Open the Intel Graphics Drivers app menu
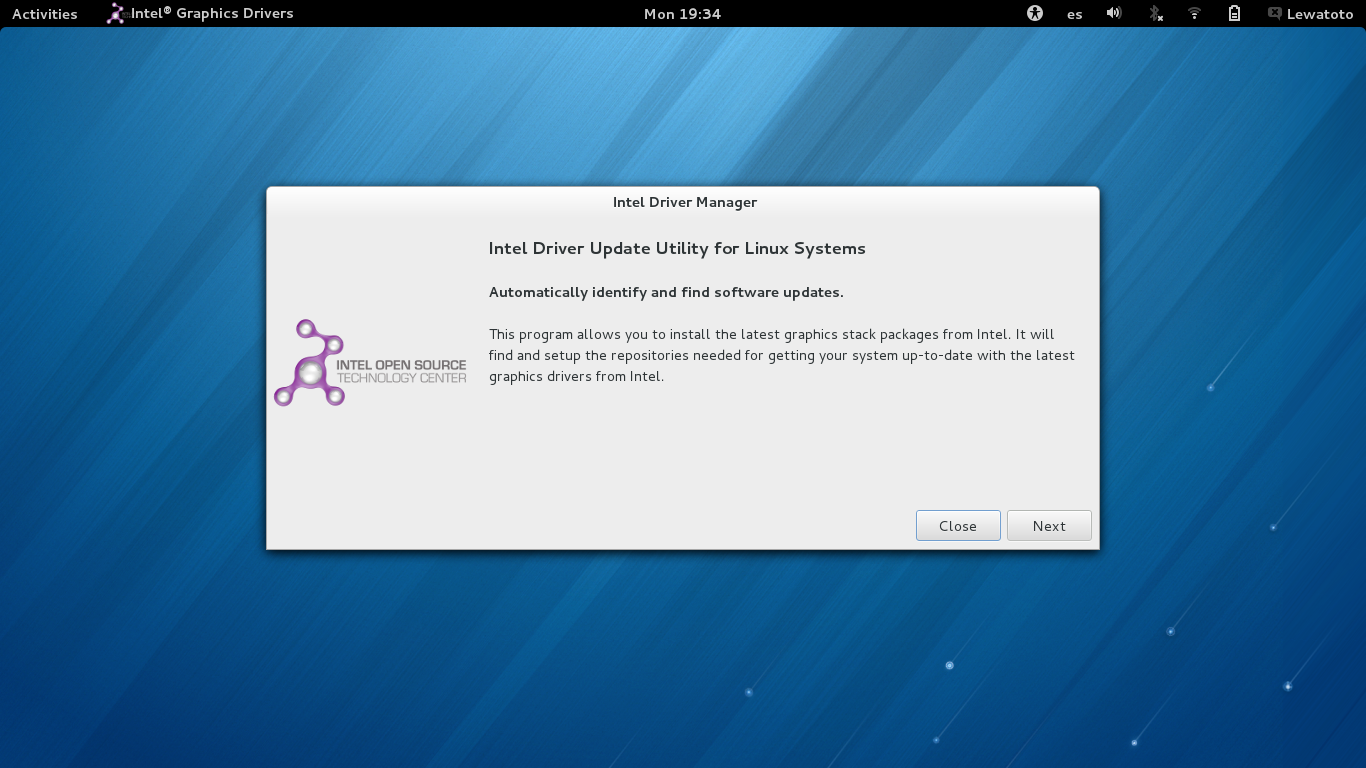Viewport: 1366px width, 768px height. click(200, 14)
